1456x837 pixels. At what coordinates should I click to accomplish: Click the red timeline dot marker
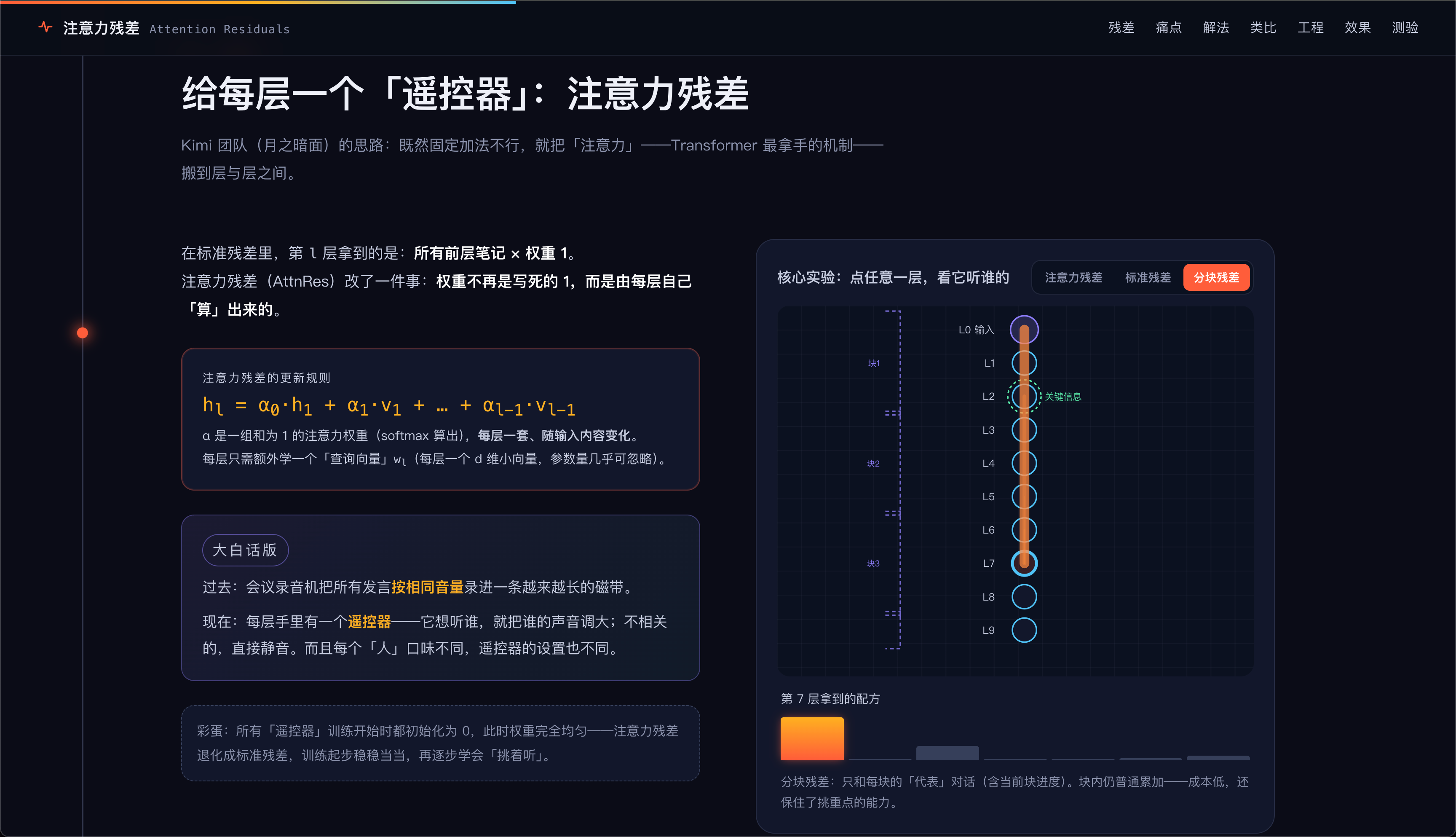[x=83, y=333]
